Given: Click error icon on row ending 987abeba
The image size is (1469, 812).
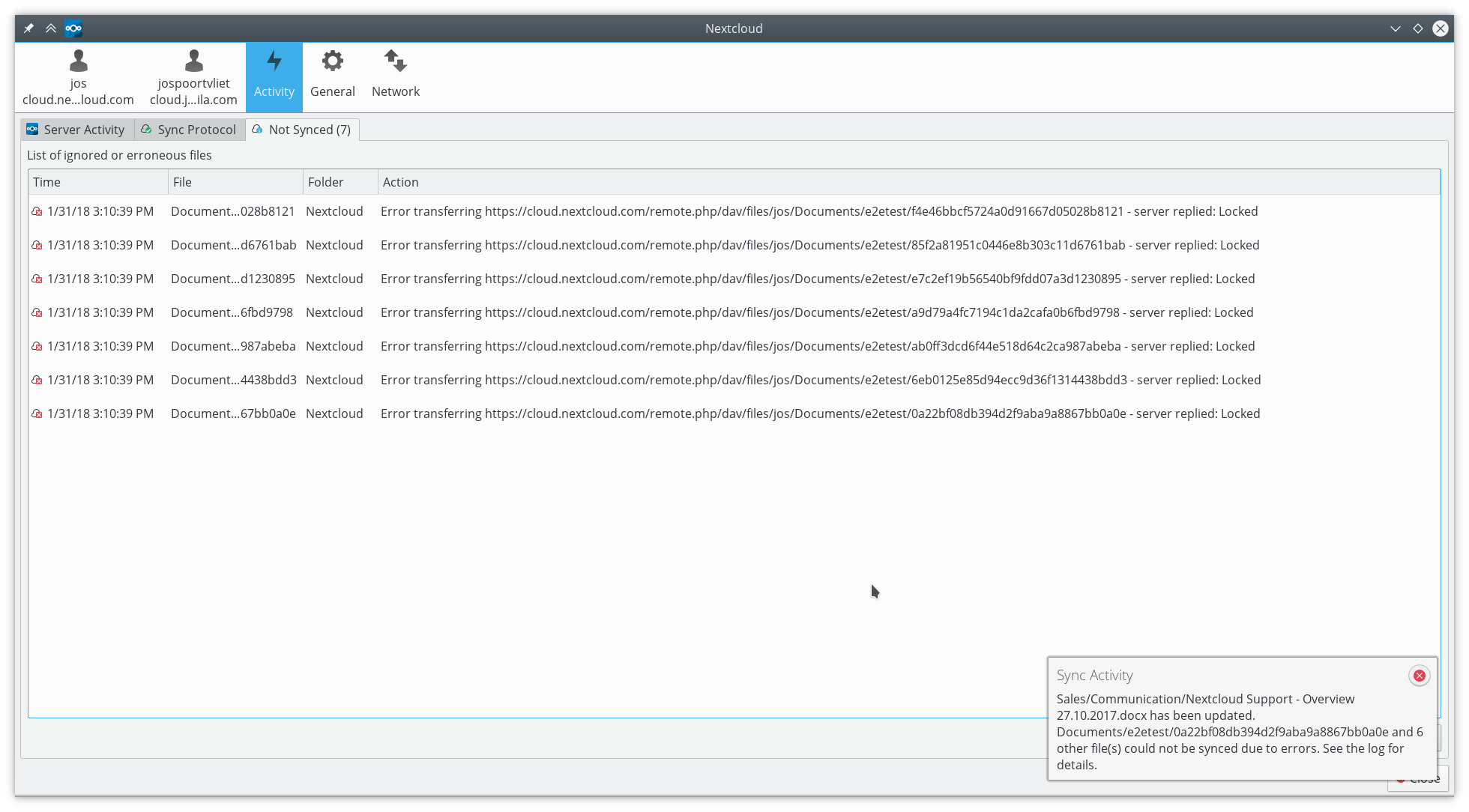Looking at the screenshot, I should click(x=37, y=347).
